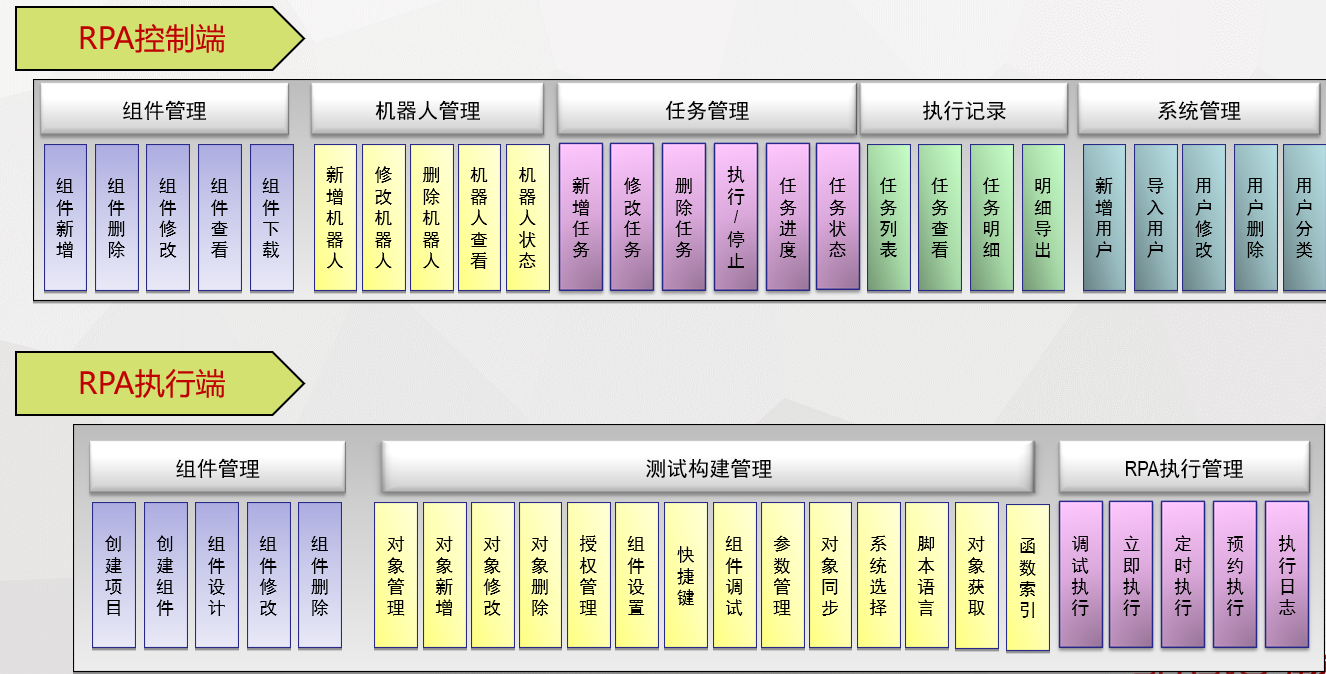Screen dimensions: 1326x674
Task: Click the 组件修改 box under RPA控制端
Action: coord(168,218)
